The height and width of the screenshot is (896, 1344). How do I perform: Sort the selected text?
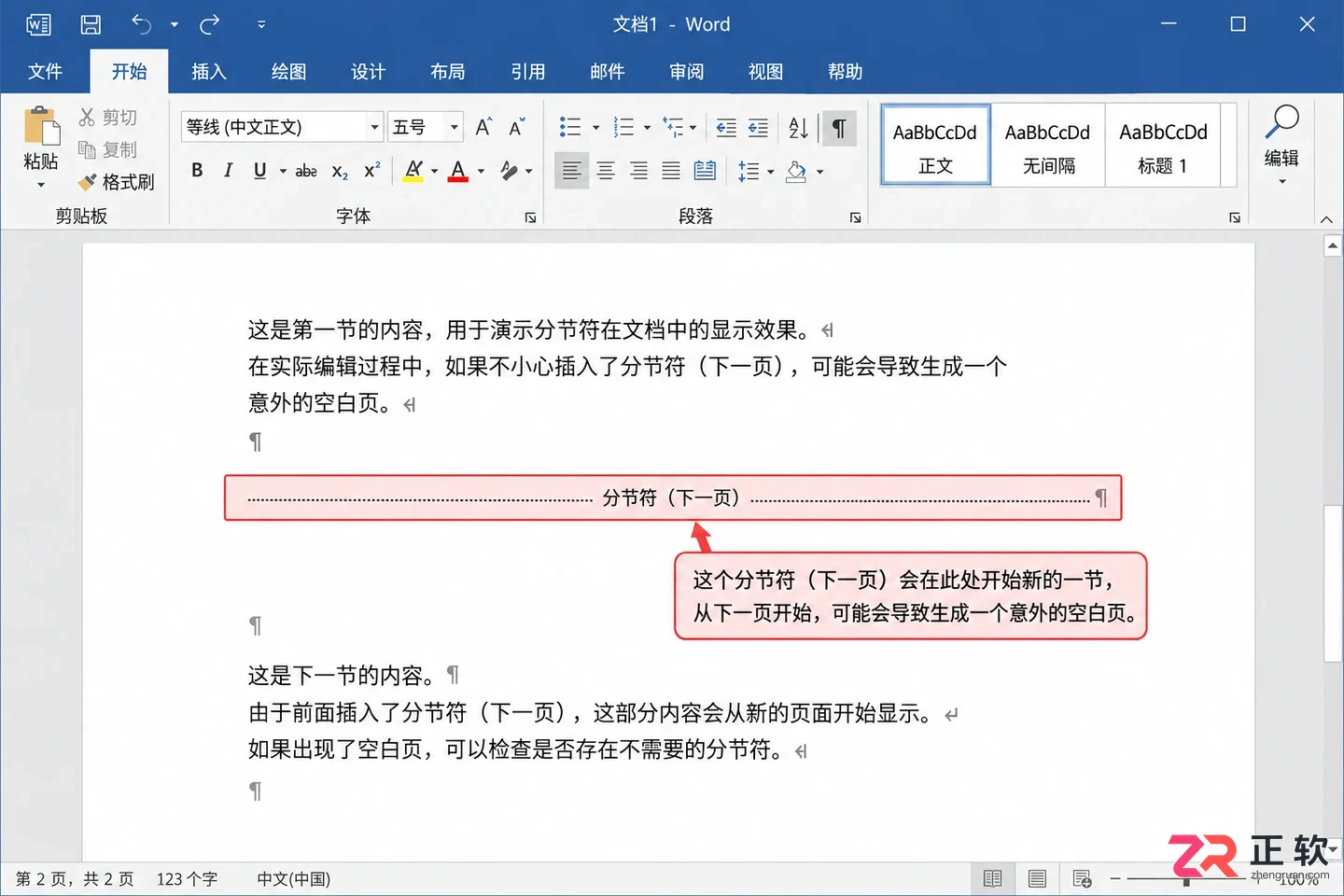click(799, 128)
